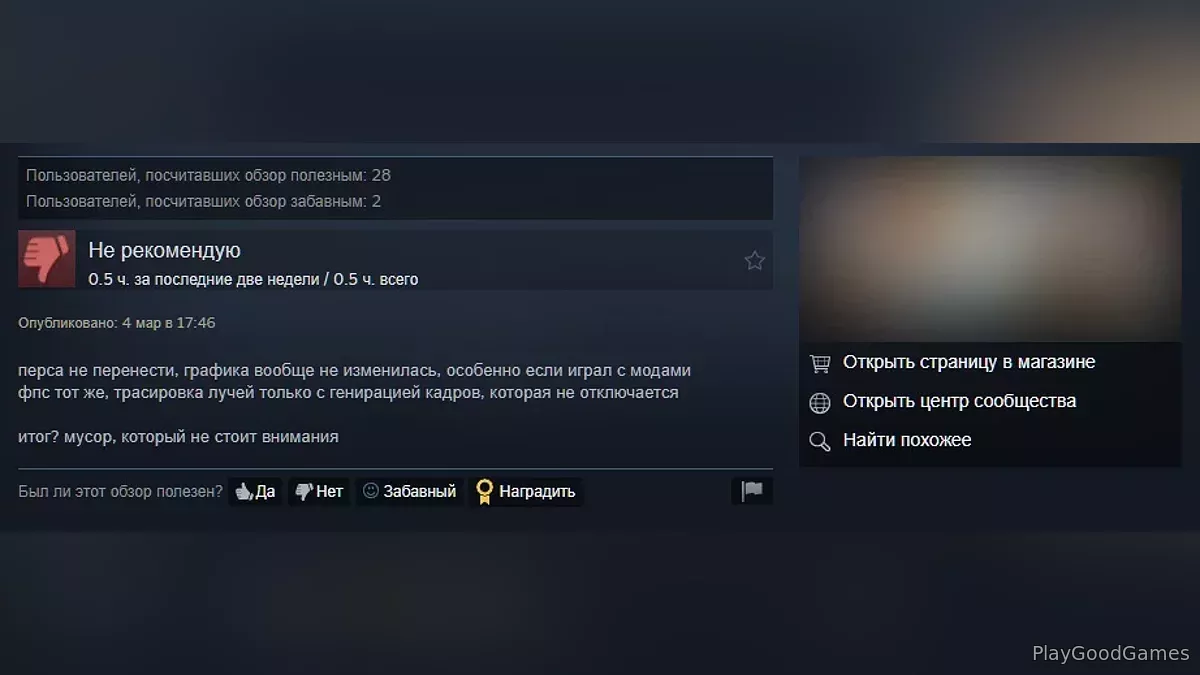Image resolution: width=1200 pixels, height=675 pixels.
Task: Click the gold award ribbon icon
Action: (x=484, y=491)
